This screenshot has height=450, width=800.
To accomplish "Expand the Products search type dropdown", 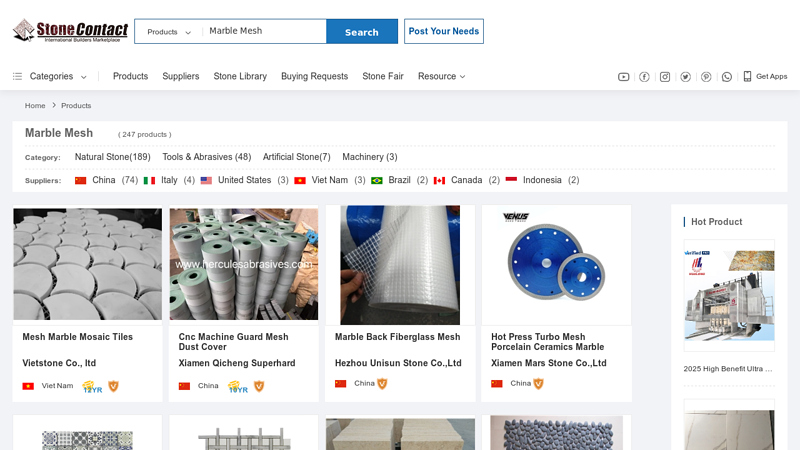I will (168, 32).
